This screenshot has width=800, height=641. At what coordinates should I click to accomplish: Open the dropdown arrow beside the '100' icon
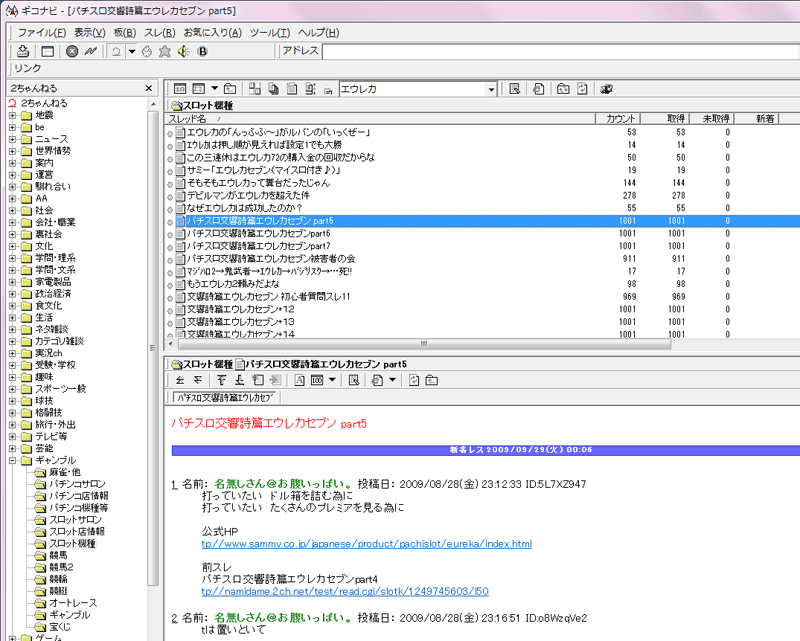[x=332, y=380]
